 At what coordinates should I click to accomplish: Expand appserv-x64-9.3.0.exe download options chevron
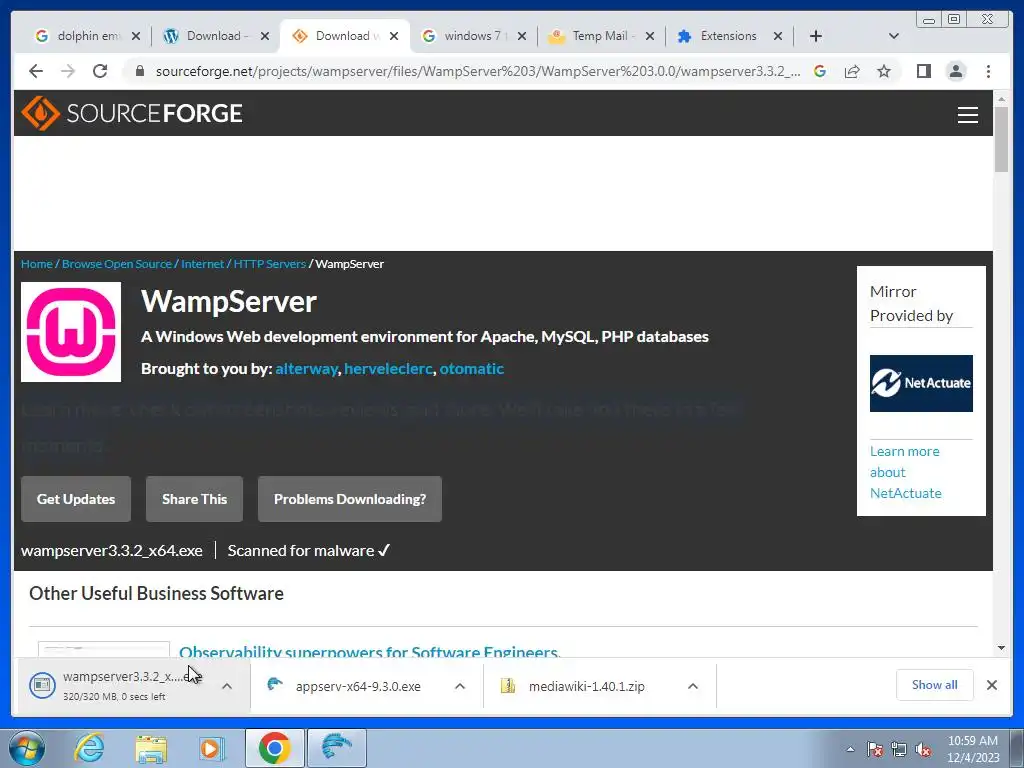coord(460,686)
